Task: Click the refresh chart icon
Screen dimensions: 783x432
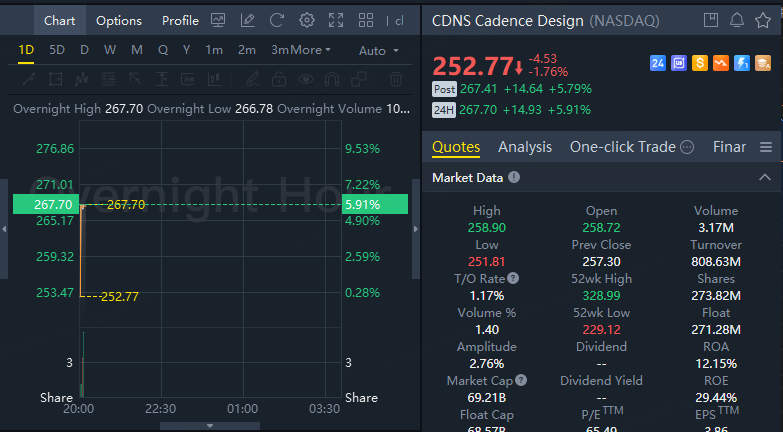Action: 277,20
